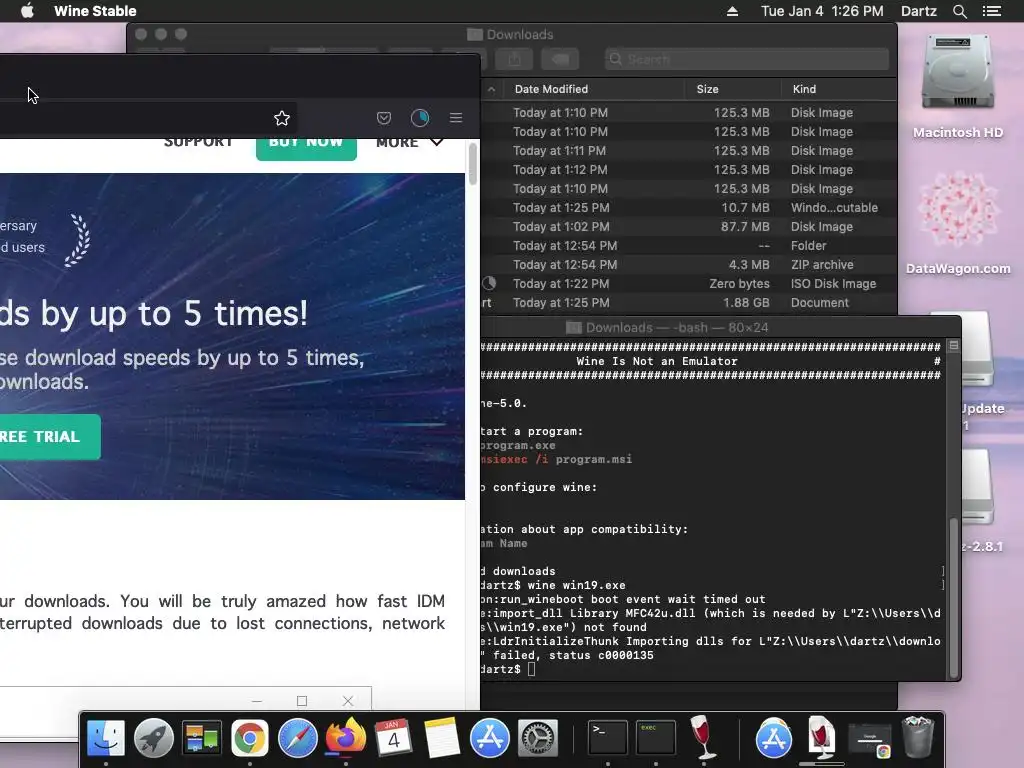Switch to Terminal icon in Dock
The image size is (1024, 768).
pyautogui.click(x=607, y=737)
